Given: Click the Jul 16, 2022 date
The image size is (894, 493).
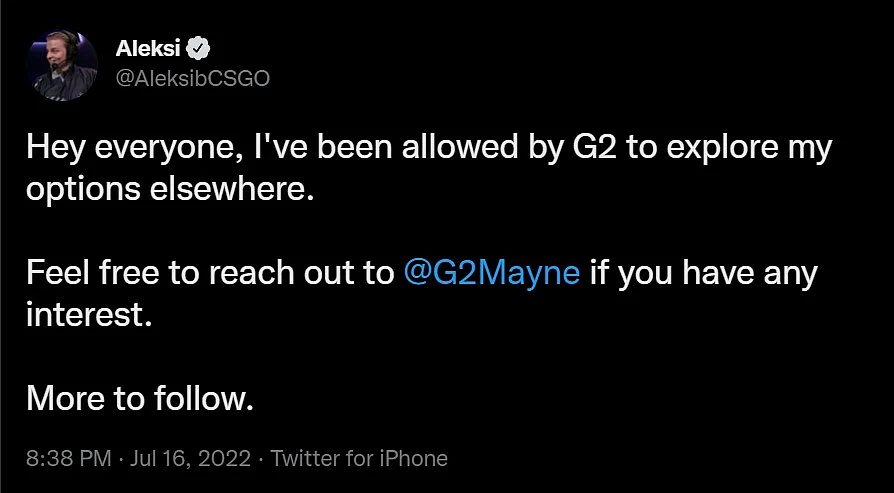Looking at the screenshot, I should point(190,458).
